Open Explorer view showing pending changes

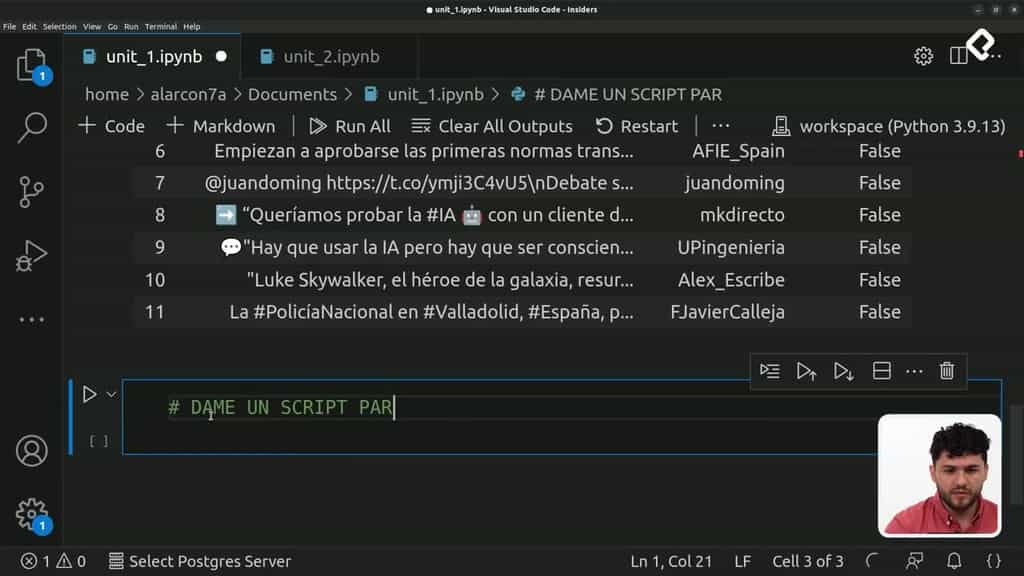pyautogui.click(x=31, y=67)
